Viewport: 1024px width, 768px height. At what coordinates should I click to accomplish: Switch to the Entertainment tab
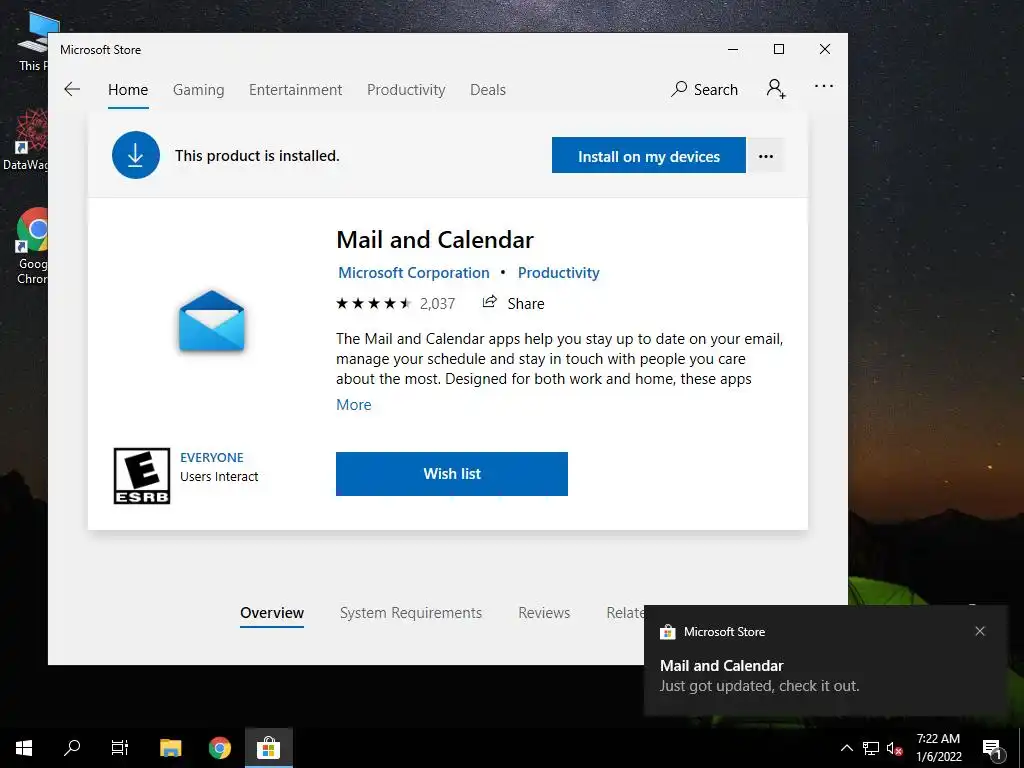(295, 89)
